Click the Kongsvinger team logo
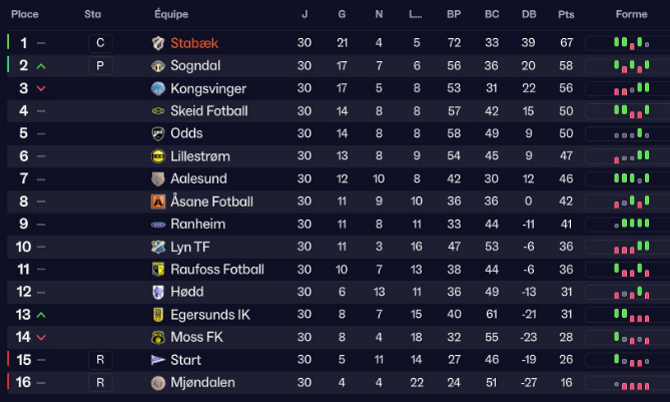The height and width of the screenshot is (402, 670). click(158, 89)
